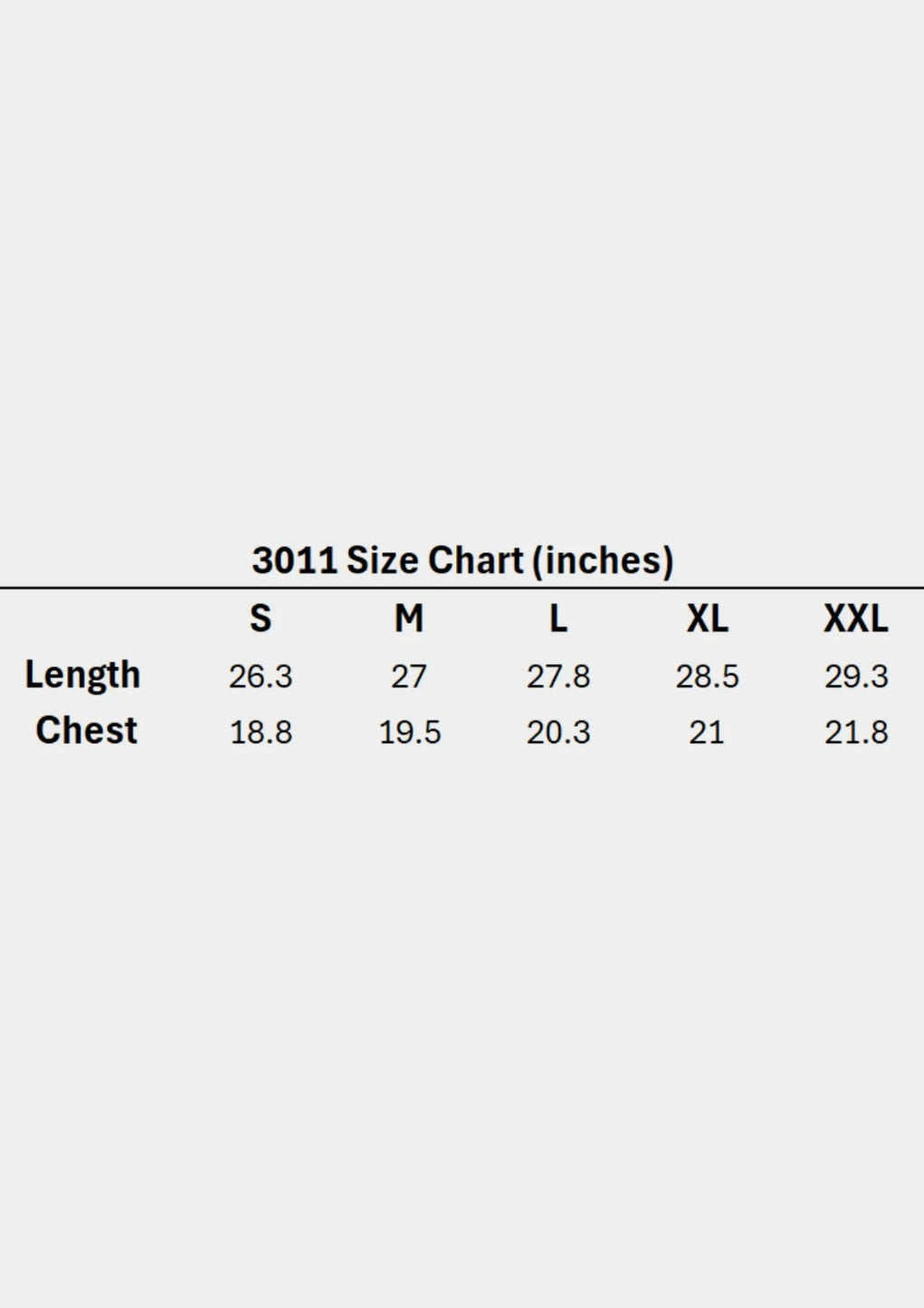Viewport: 924px width, 1308px height.
Task: Select the length value 27 for M
Action: (409, 676)
